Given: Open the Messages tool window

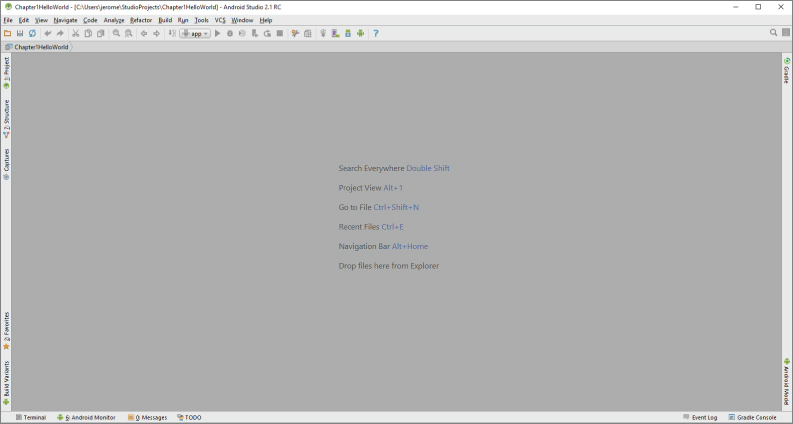Looking at the screenshot, I should (x=147, y=417).
